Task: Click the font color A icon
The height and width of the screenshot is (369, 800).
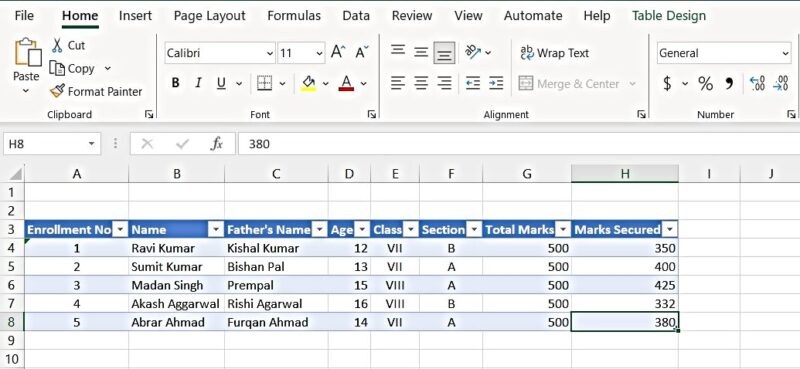Action: click(346, 83)
